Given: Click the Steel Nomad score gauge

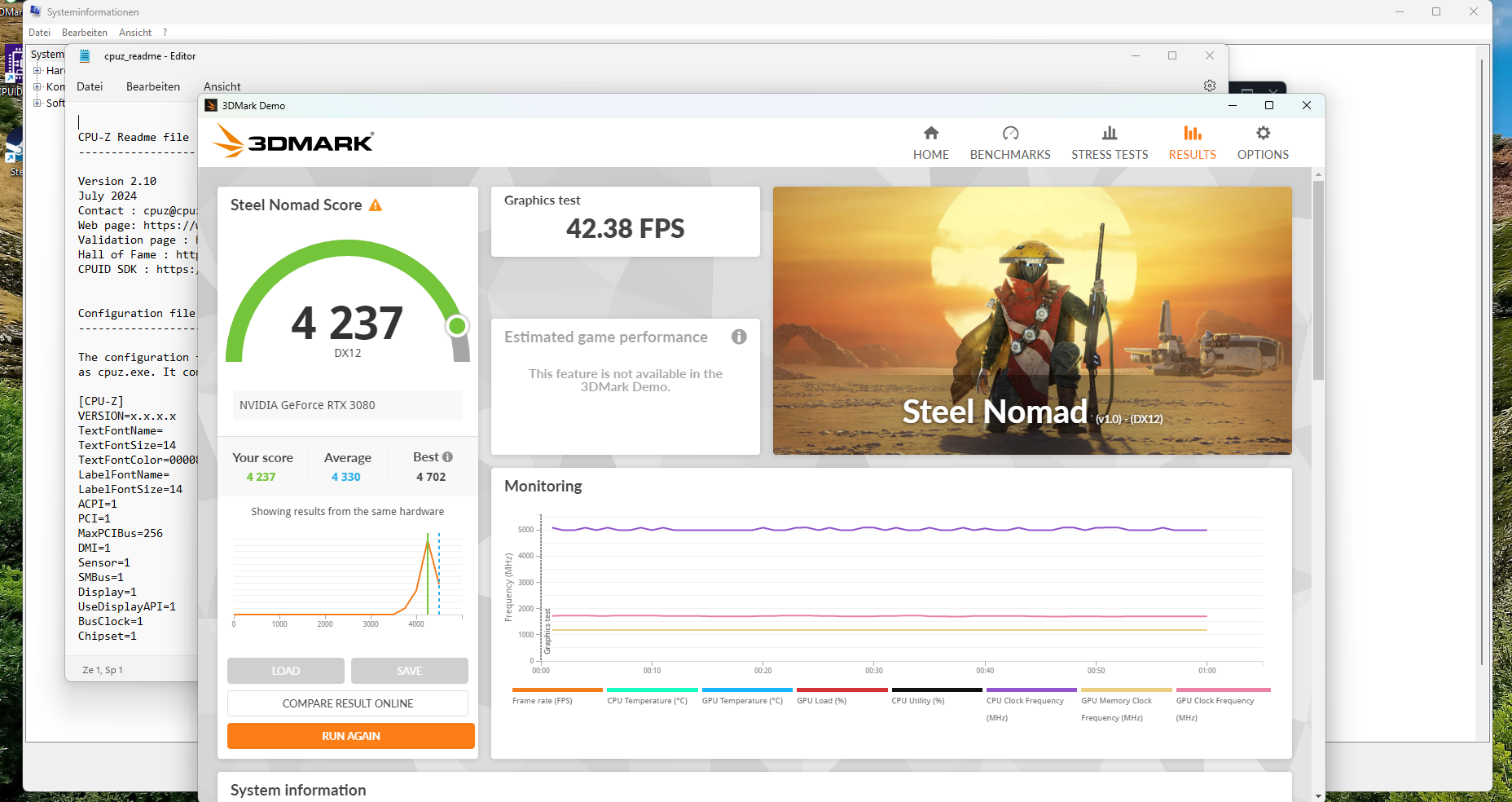Looking at the screenshot, I should pos(348,302).
